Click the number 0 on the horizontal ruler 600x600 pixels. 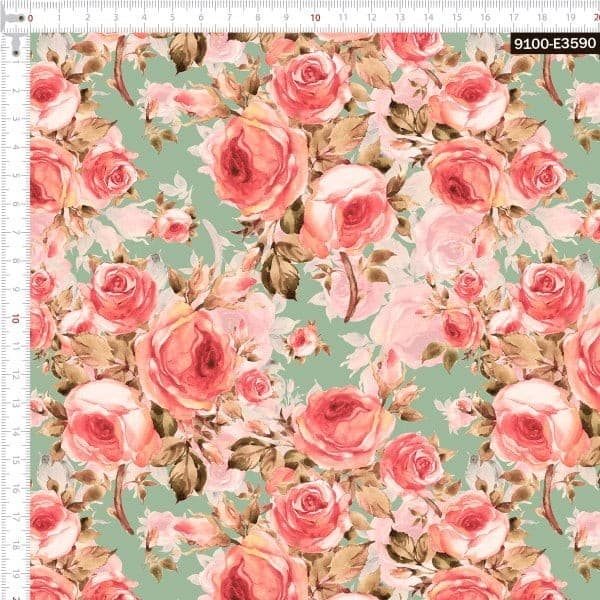pyautogui.click(x=30, y=18)
